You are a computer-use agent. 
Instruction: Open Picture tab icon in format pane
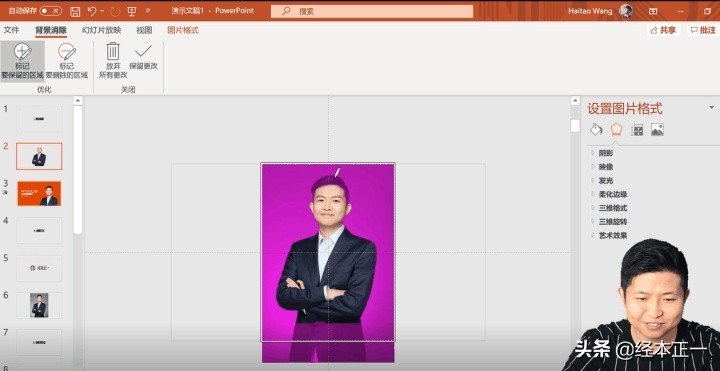tap(657, 130)
